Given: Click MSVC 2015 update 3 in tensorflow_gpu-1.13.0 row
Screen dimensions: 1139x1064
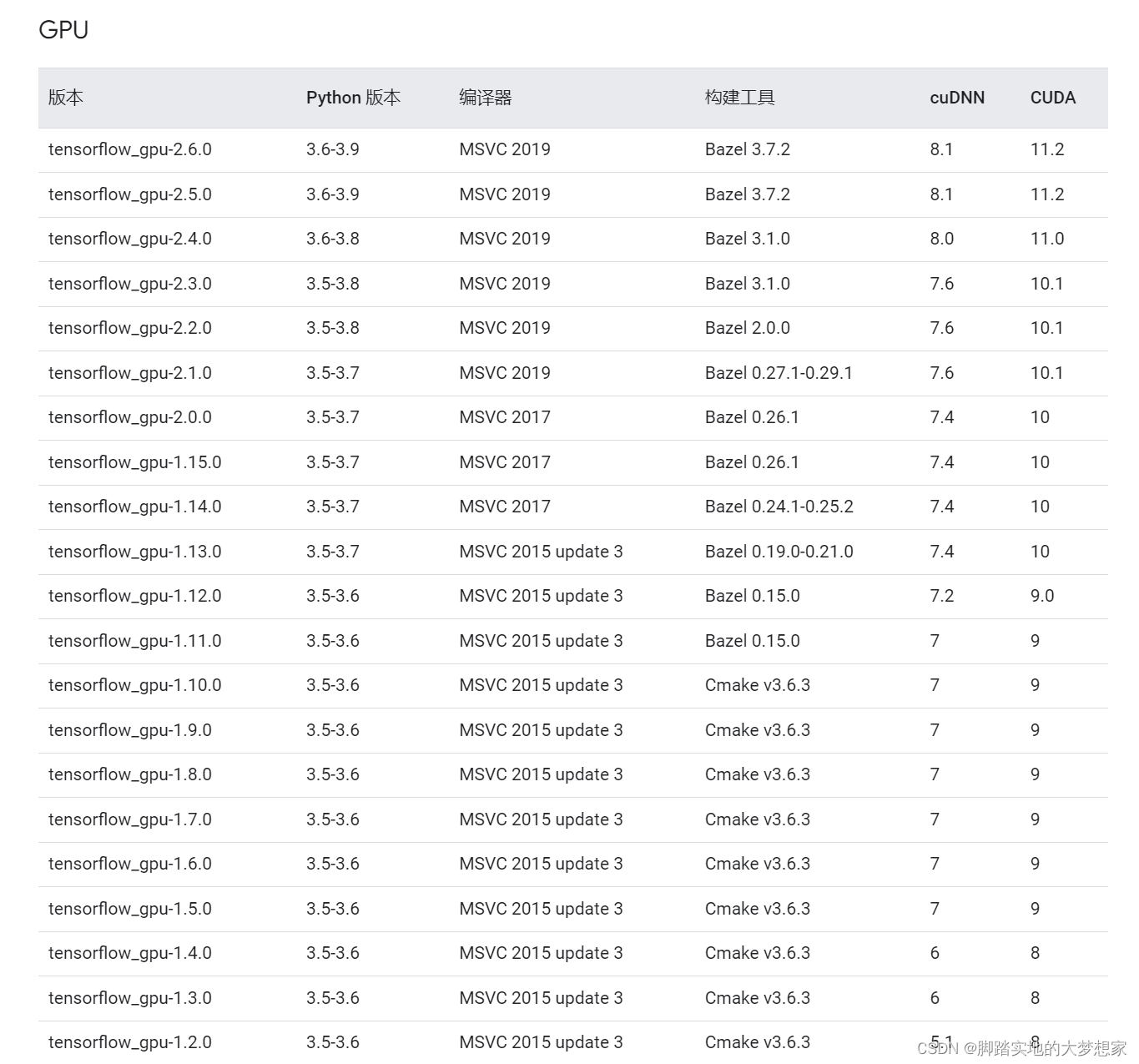Looking at the screenshot, I should (x=541, y=552).
